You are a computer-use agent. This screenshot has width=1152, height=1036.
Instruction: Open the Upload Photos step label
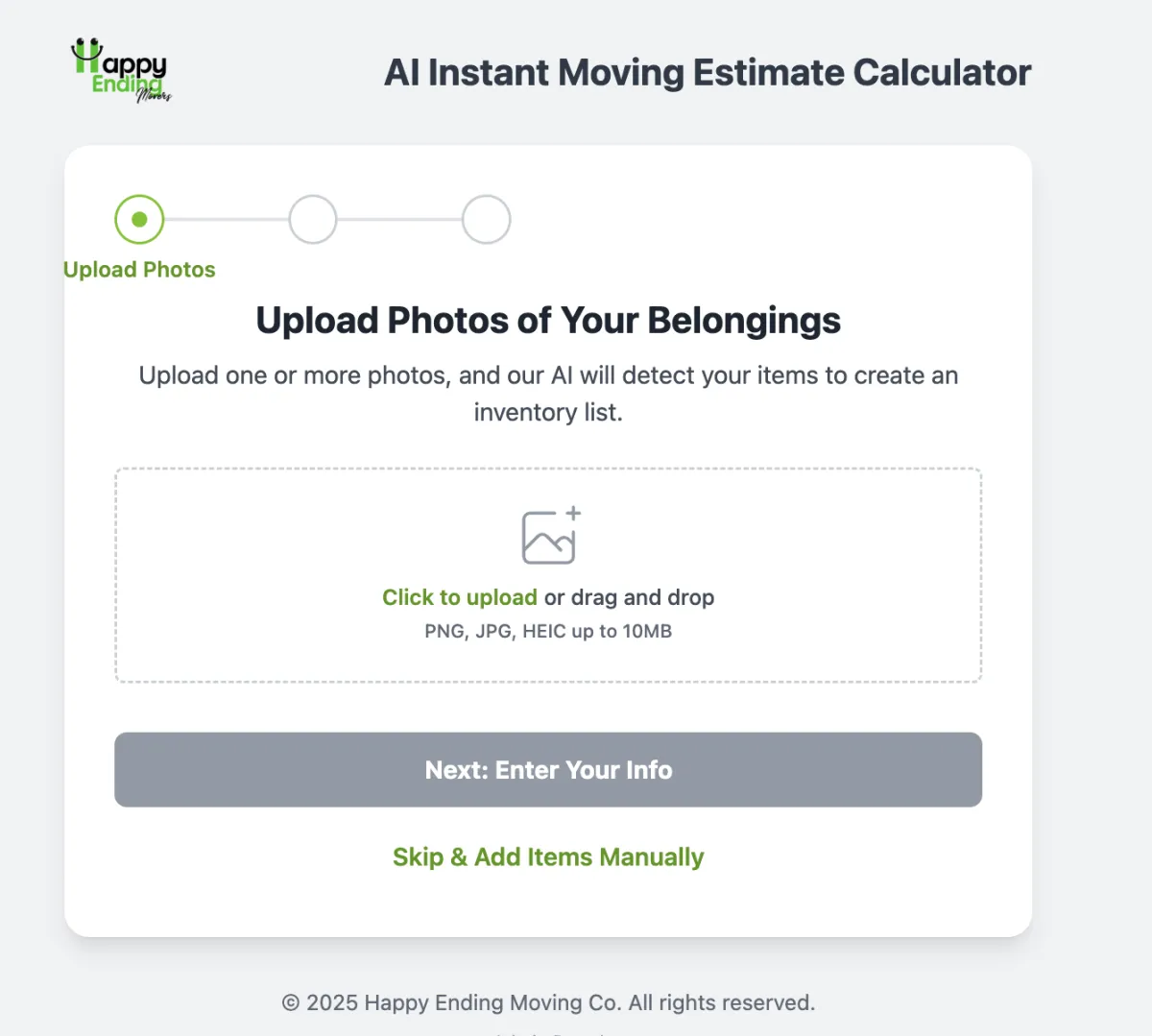[139, 270]
